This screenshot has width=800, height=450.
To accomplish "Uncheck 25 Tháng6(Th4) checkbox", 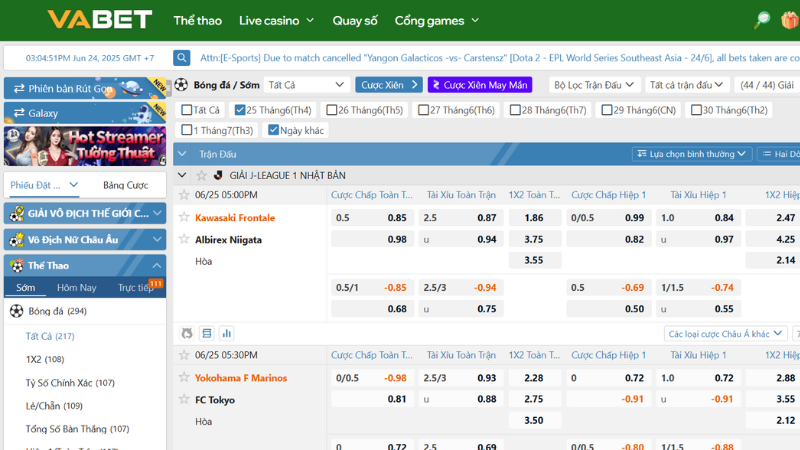I will pos(240,110).
